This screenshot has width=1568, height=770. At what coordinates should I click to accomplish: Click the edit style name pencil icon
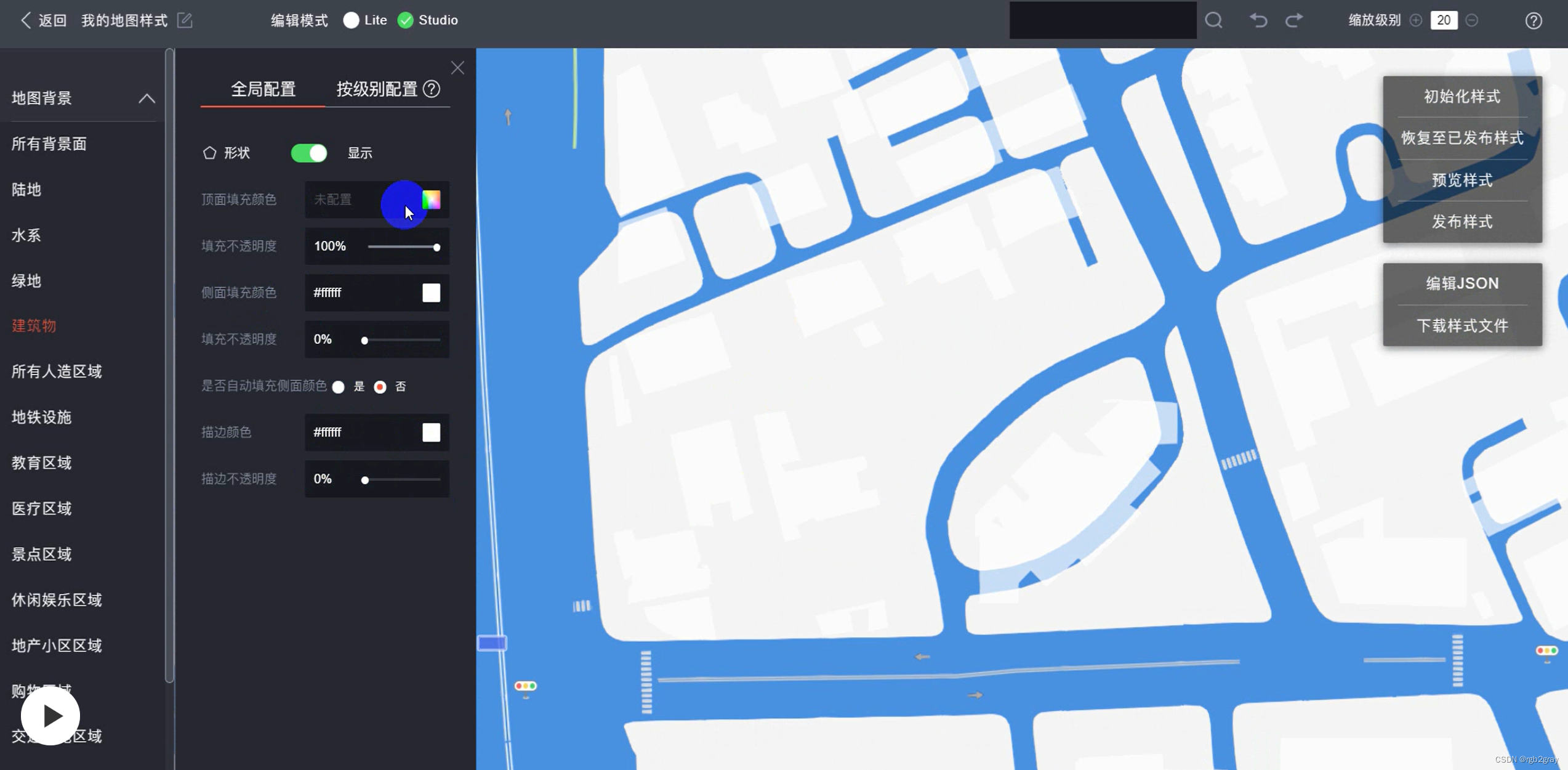pyautogui.click(x=185, y=20)
